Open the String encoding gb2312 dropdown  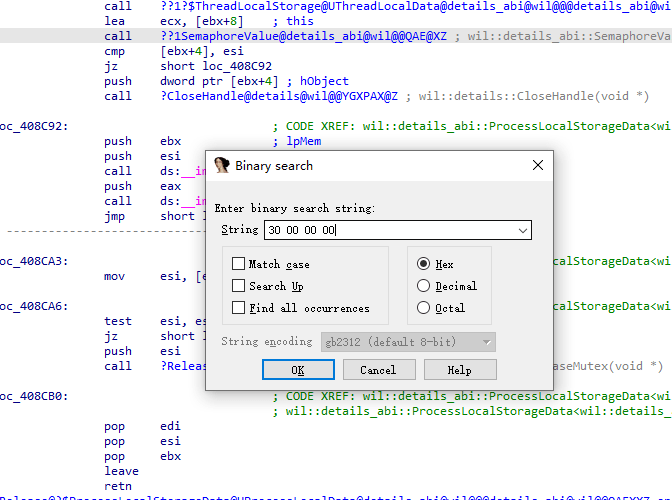(408, 342)
